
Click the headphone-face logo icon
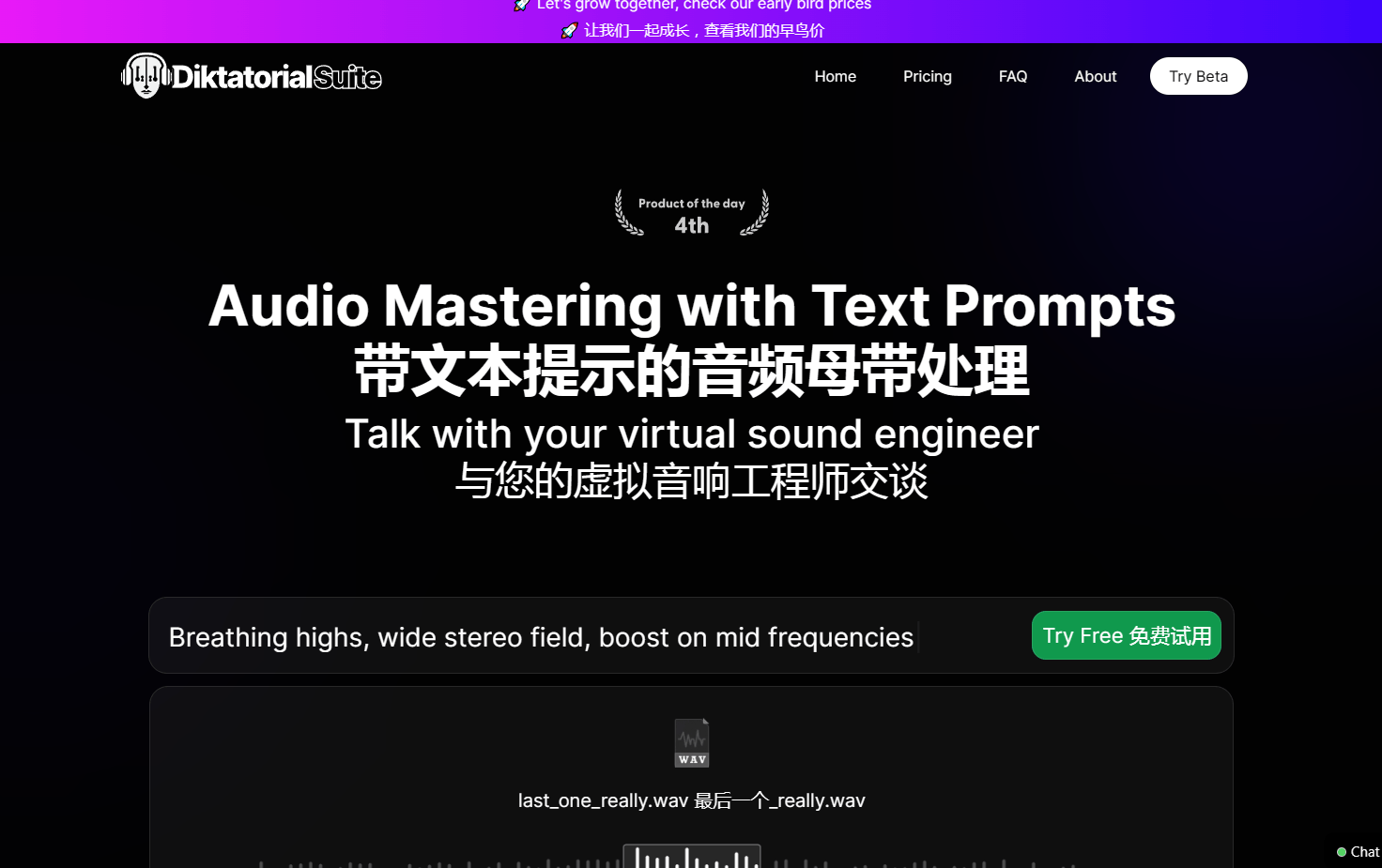(x=145, y=76)
